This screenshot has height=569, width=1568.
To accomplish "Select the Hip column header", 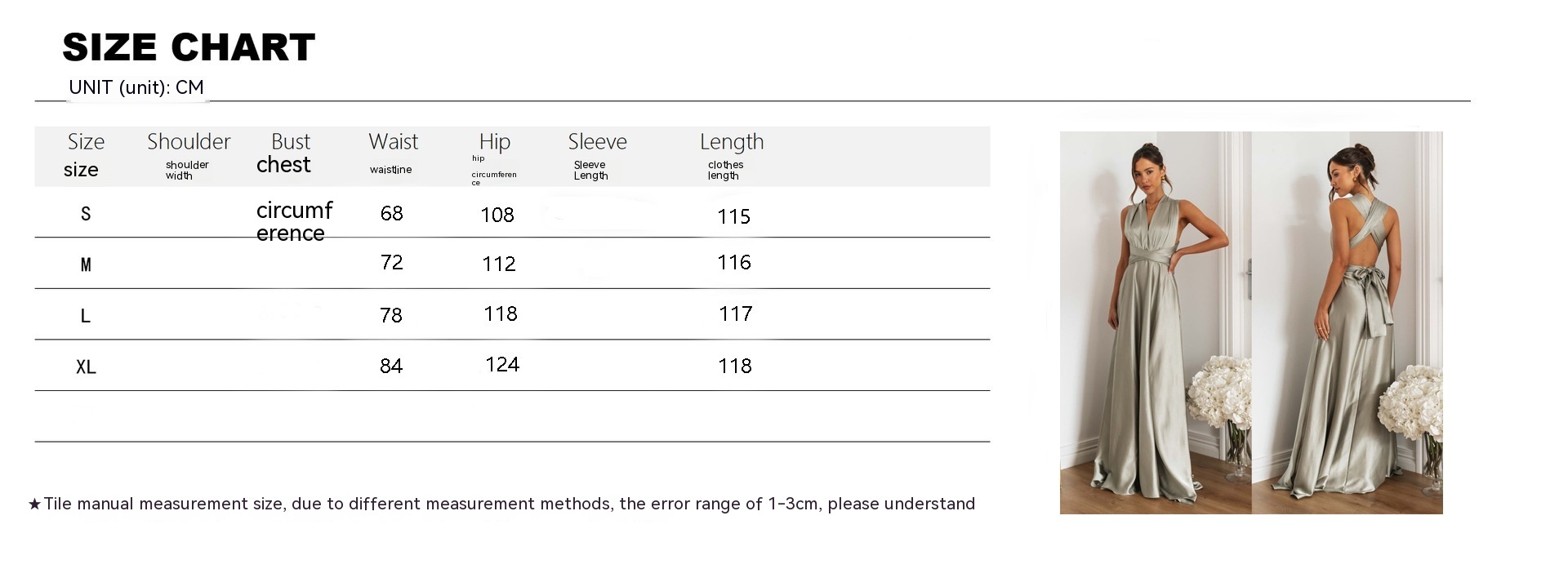I will (x=495, y=143).
